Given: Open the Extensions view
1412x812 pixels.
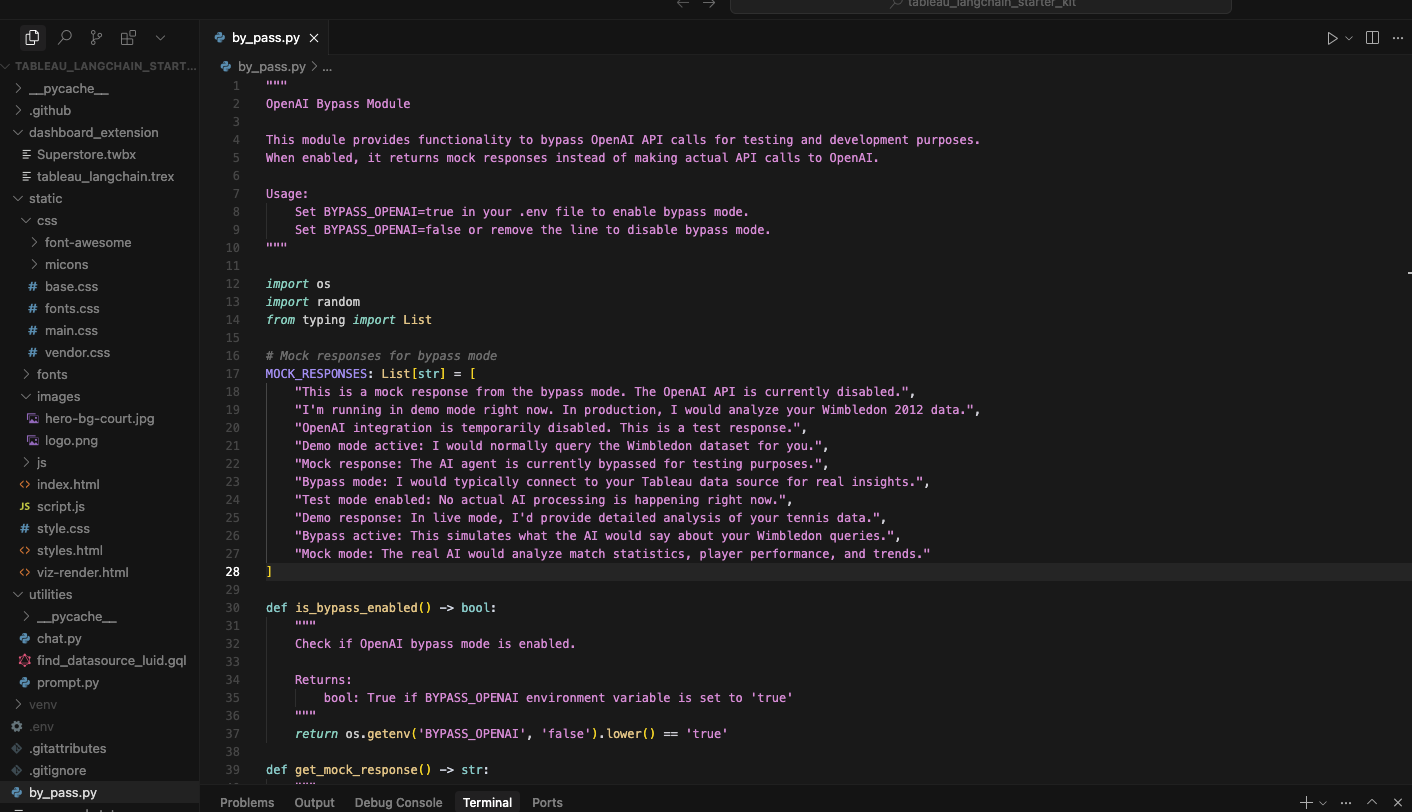Looking at the screenshot, I should [128, 38].
